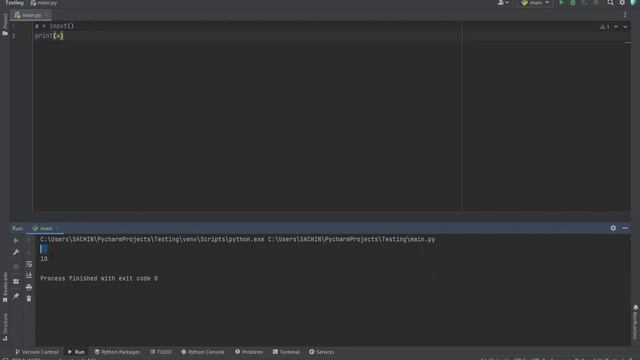Open the user account menu icon
This screenshot has width=640, height=360.
point(502,3)
